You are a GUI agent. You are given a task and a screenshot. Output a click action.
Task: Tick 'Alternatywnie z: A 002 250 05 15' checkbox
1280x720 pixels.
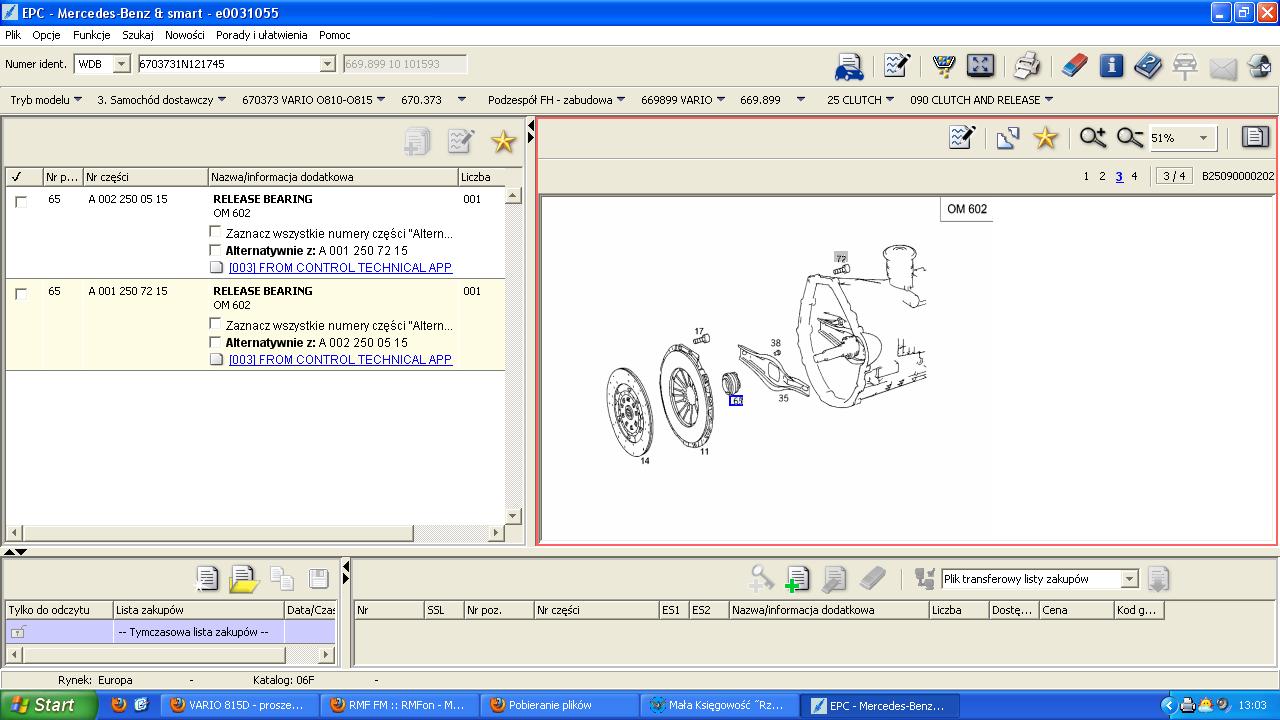coord(215,342)
